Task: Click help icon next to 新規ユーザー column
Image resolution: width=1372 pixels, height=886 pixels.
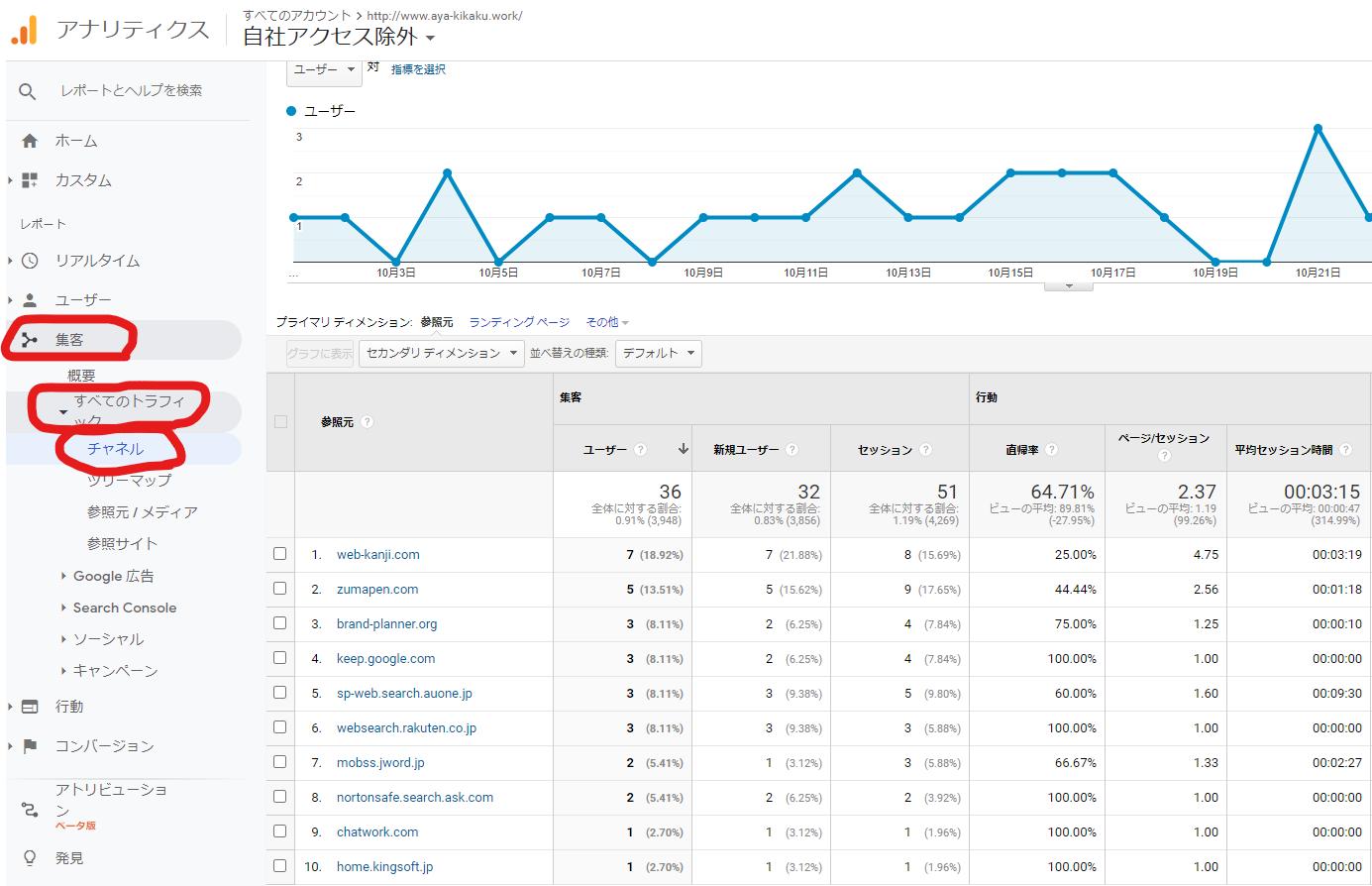Action: tap(792, 450)
